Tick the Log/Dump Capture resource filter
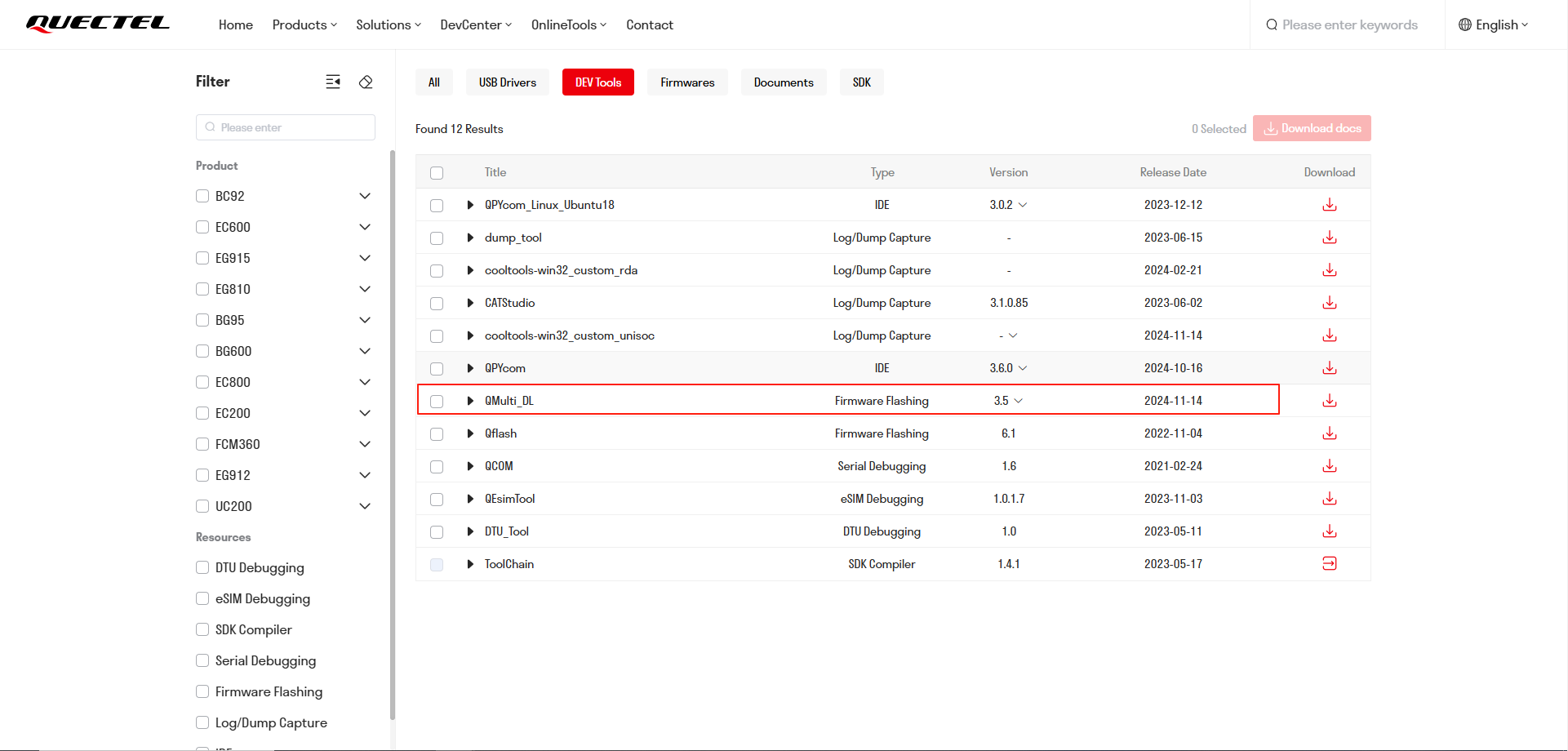This screenshot has height=751, width=1568. click(202, 722)
